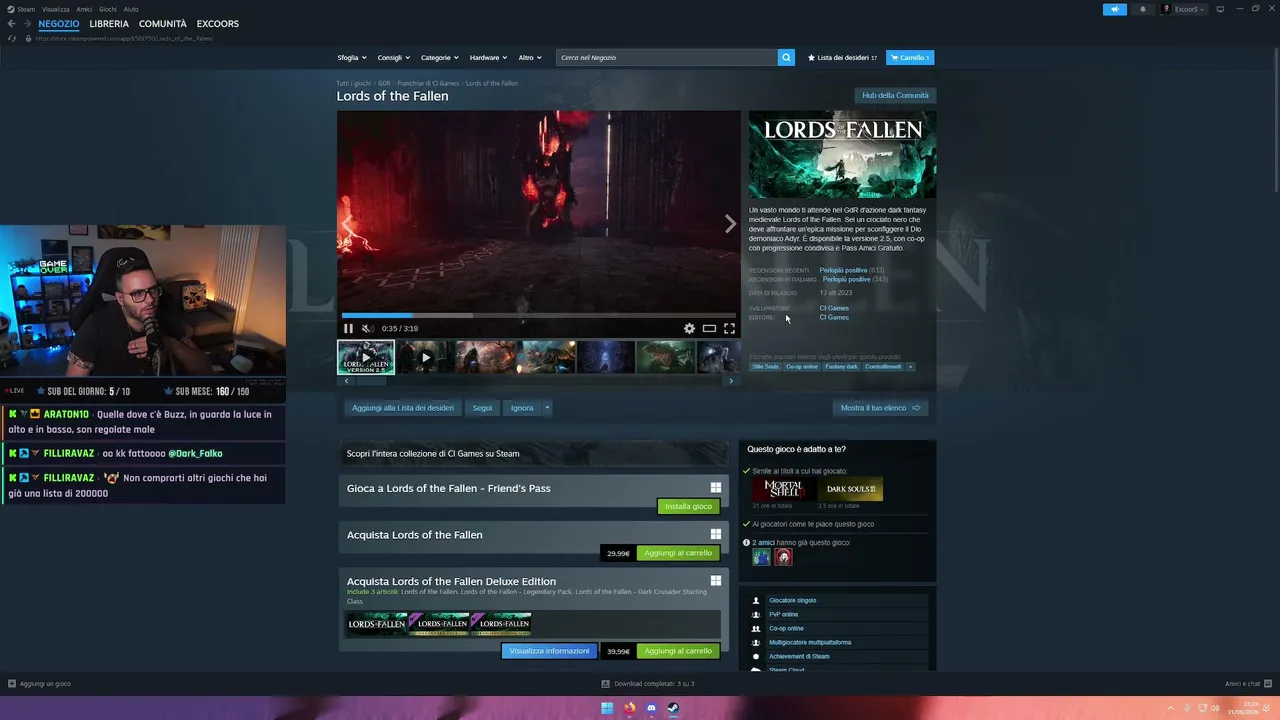This screenshot has width=1280, height=720.
Task: Open the ExcoorS account dropdown
Action: [x=1184, y=9]
